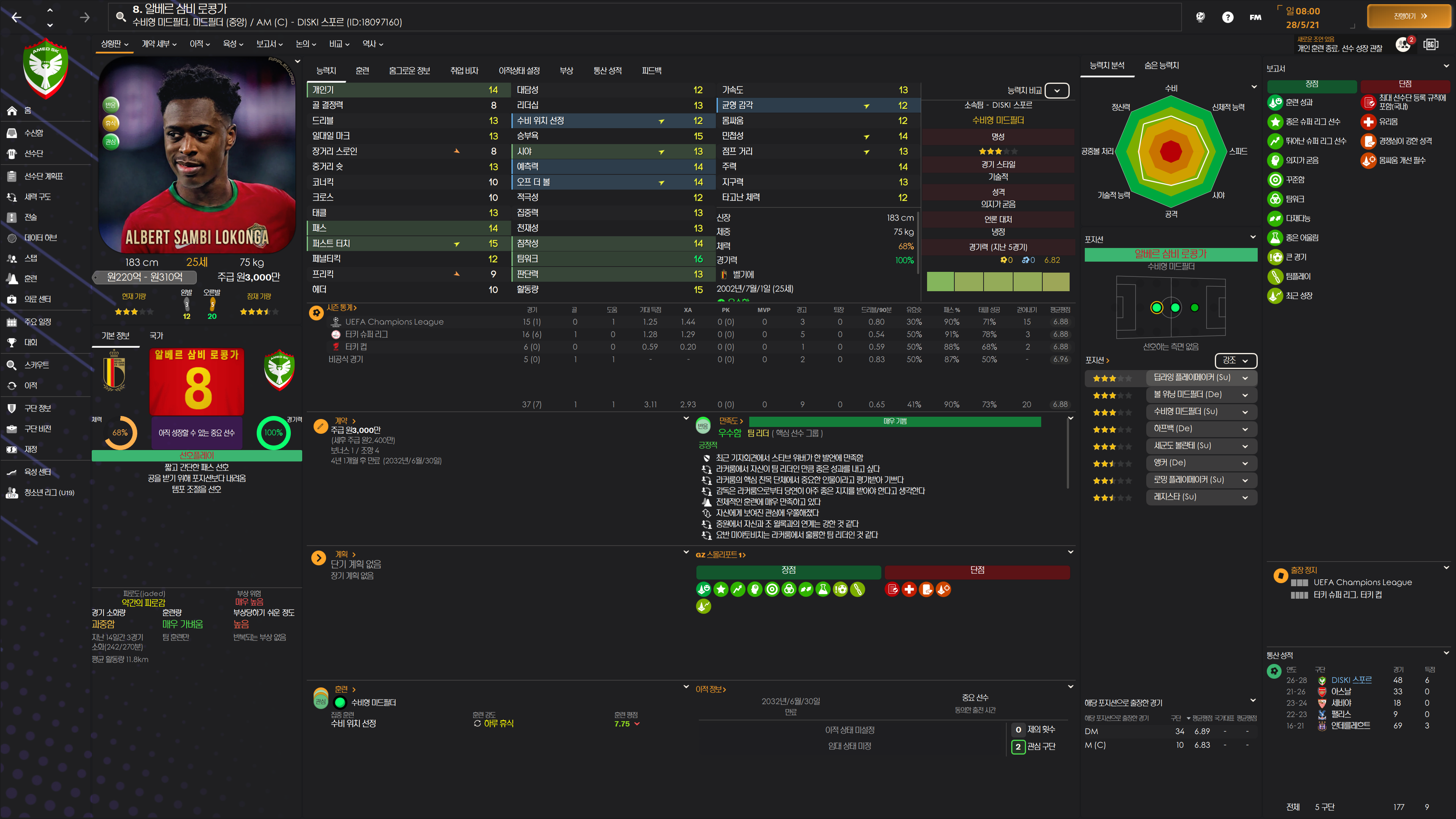1456x819 pixels.
Task: Open the 스카우트 sidebar item
Action: (36, 365)
